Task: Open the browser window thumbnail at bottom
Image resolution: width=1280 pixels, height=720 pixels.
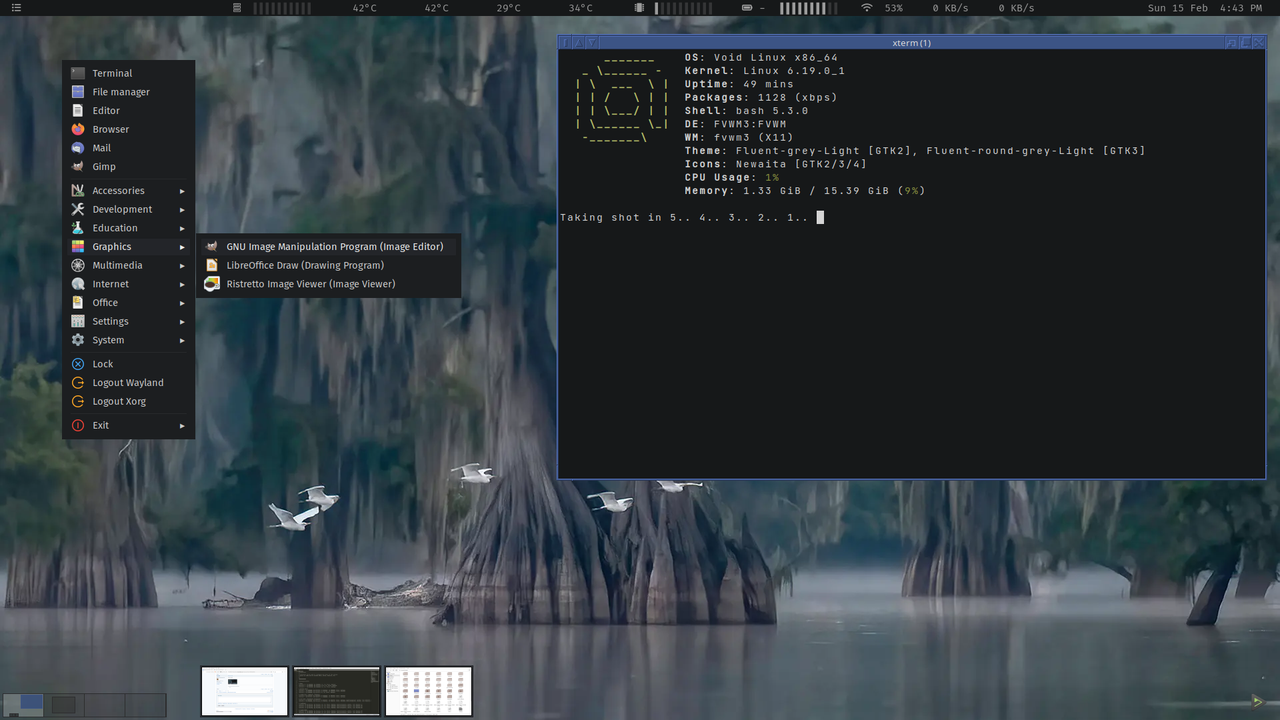Action: coord(244,691)
